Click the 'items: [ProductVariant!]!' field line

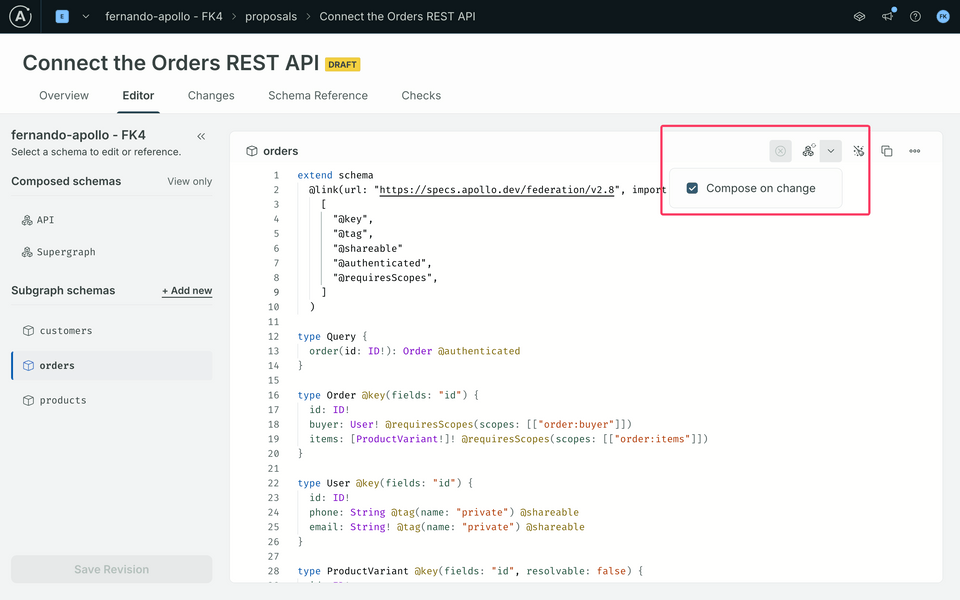(x=509, y=439)
